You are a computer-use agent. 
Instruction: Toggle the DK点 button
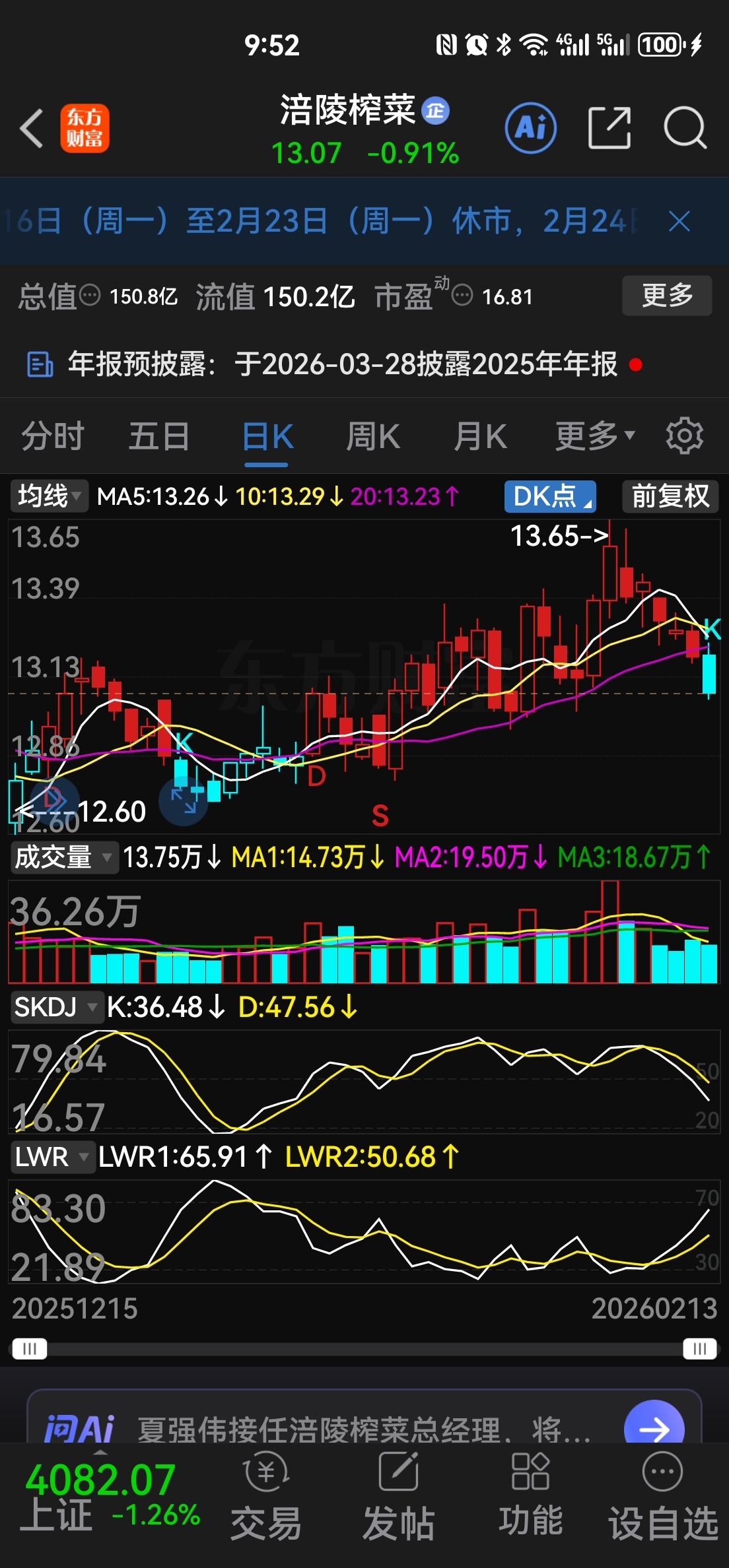click(x=550, y=496)
